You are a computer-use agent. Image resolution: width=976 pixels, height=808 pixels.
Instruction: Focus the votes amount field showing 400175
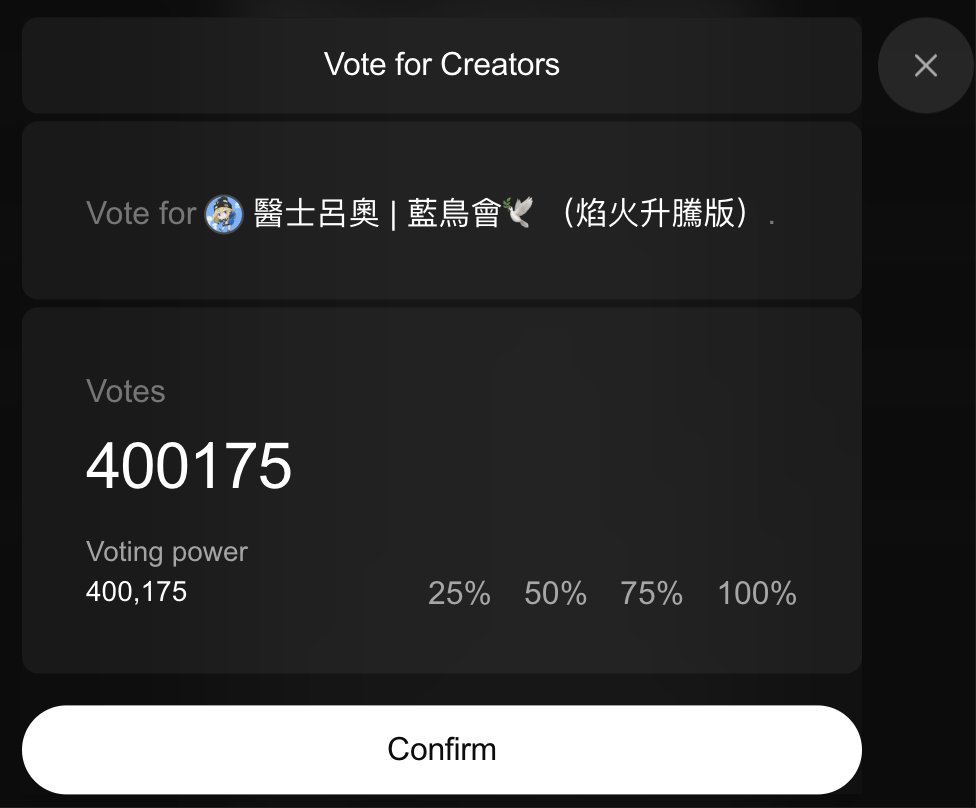189,466
